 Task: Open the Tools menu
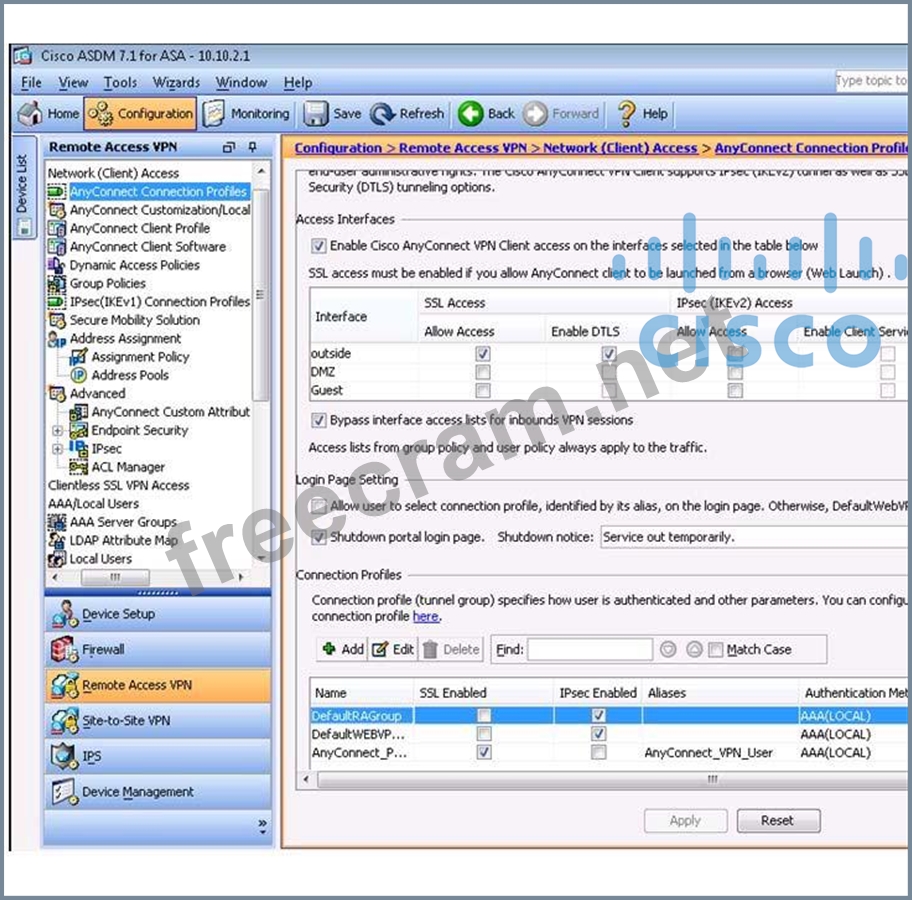pyautogui.click(x=120, y=83)
